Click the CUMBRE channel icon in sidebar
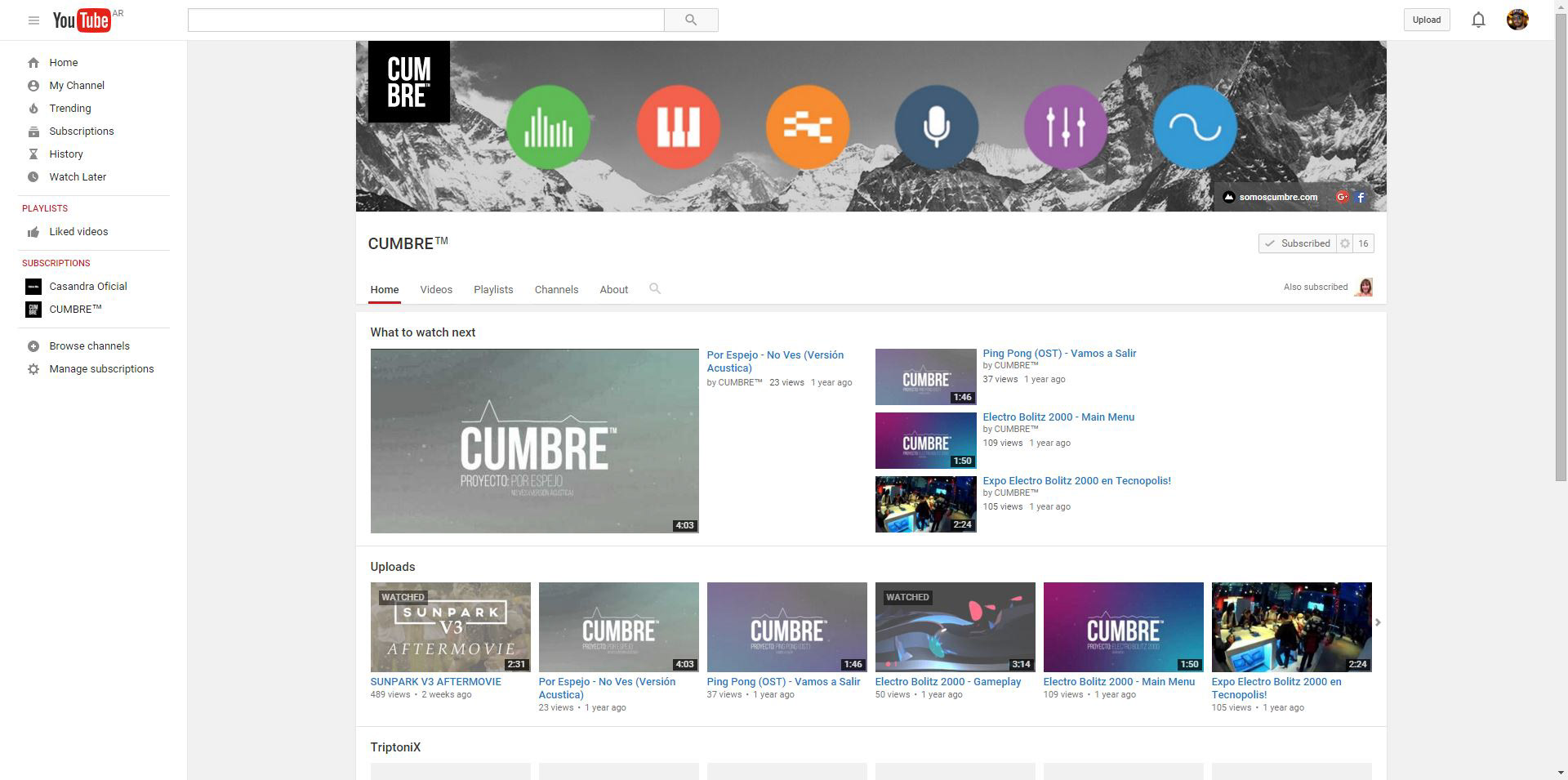 click(x=33, y=310)
